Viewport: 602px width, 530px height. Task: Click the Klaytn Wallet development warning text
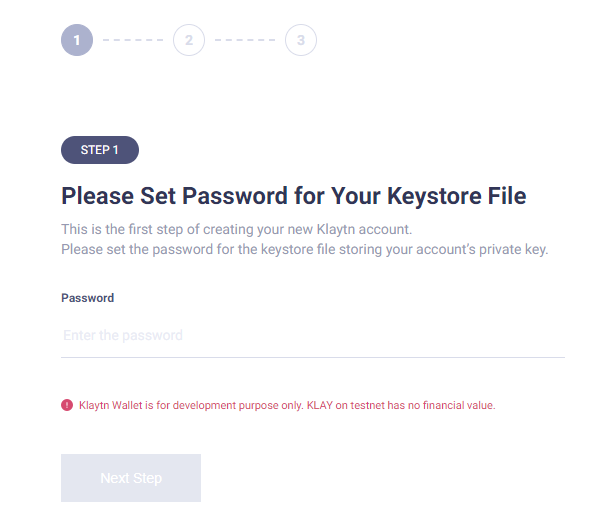pos(287,405)
